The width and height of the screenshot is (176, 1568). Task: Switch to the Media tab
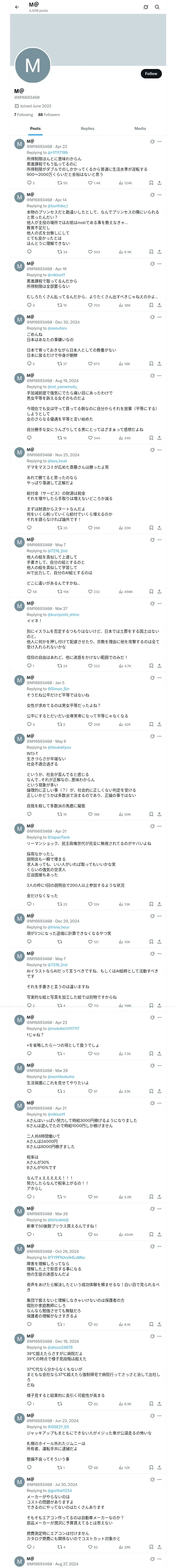pyautogui.click(x=140, y=128)
